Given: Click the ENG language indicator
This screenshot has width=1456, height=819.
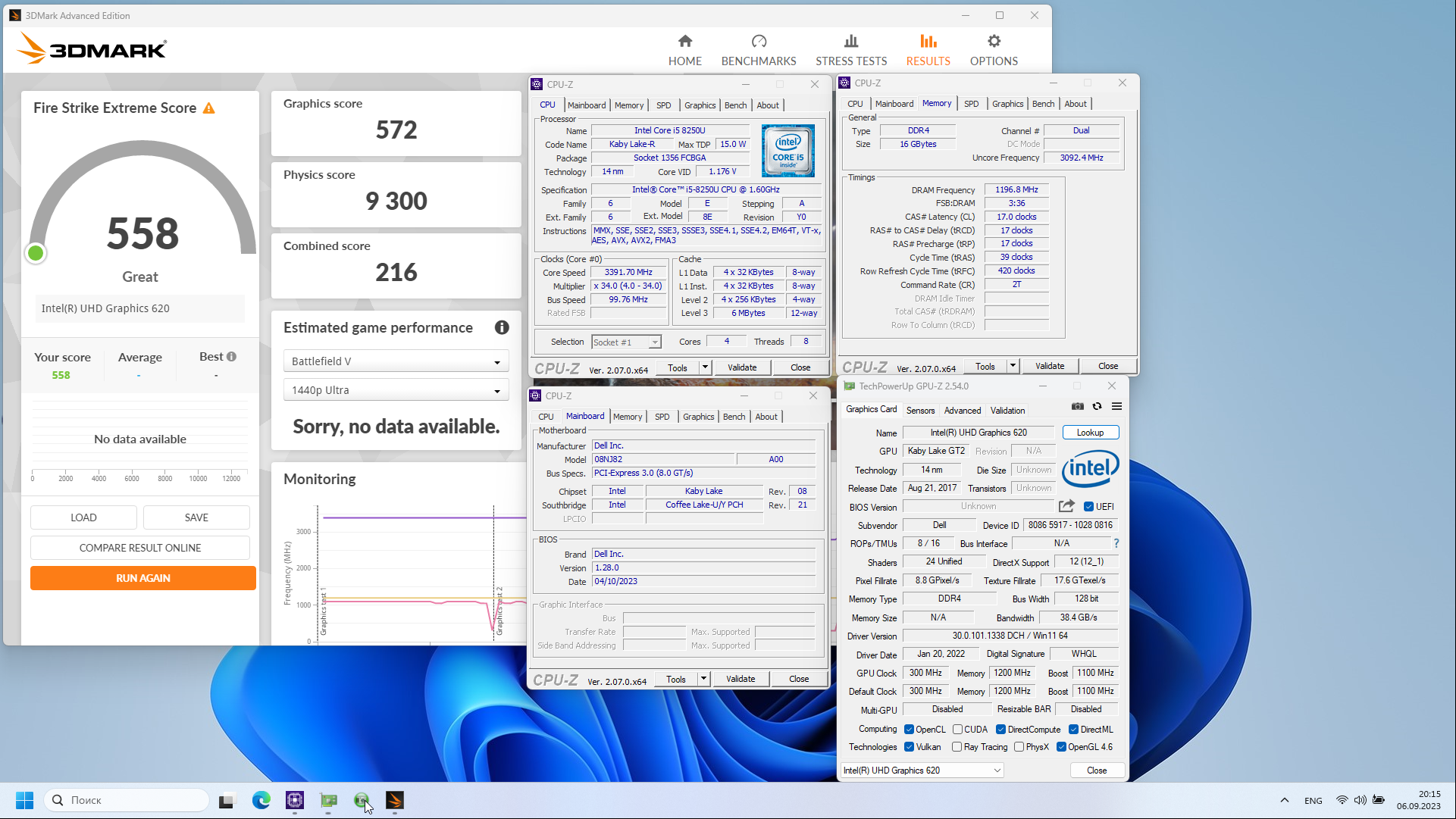Looking at the screenshot, I should (x=1313, y=800).
